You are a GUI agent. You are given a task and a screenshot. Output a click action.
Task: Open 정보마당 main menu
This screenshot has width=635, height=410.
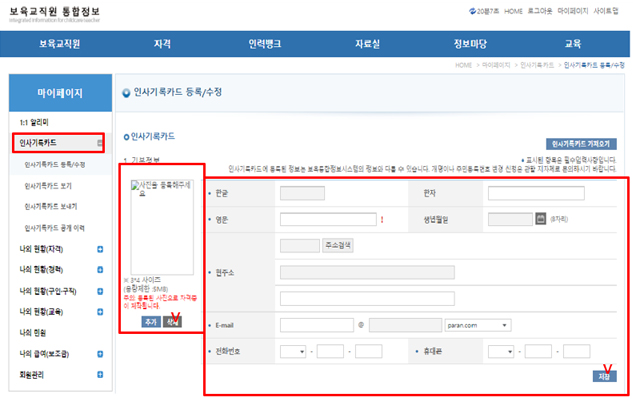point(470,44)
